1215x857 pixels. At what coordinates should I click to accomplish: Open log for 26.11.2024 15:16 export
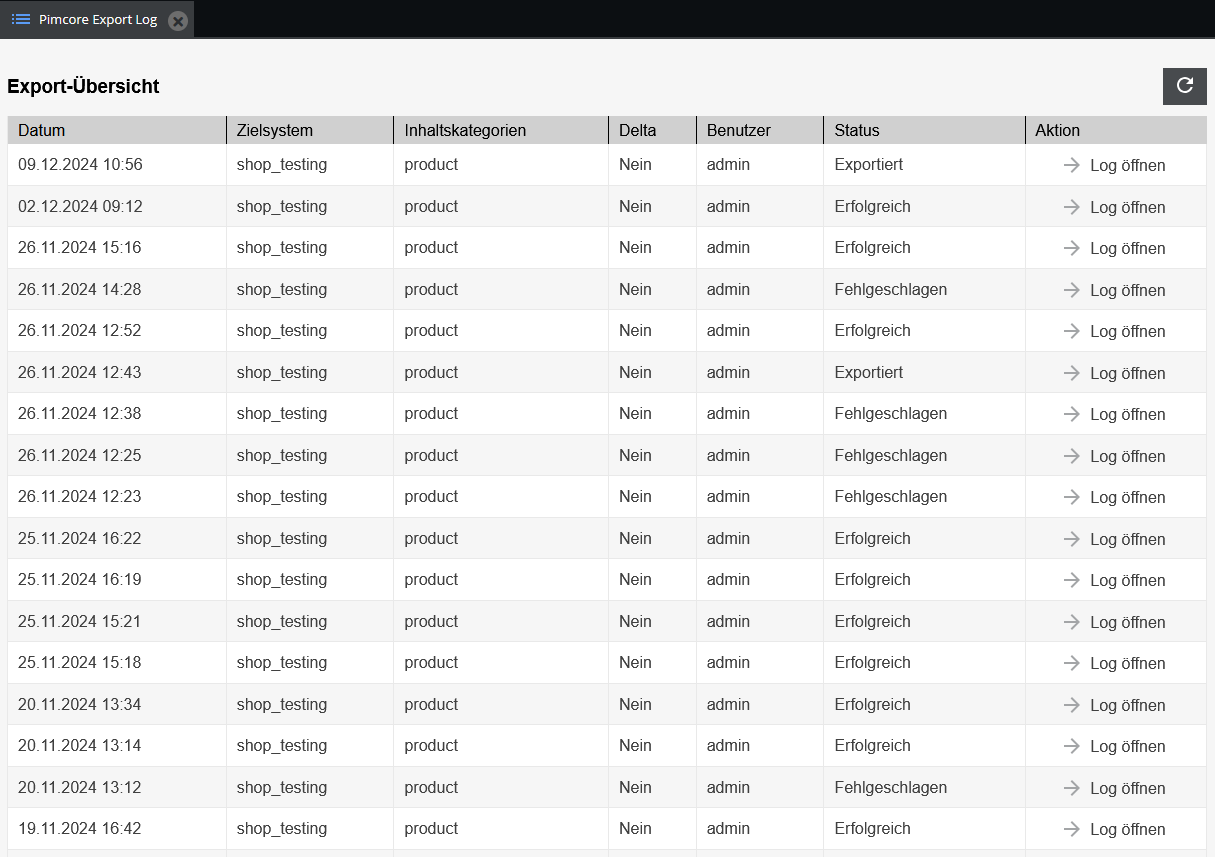1114,248
